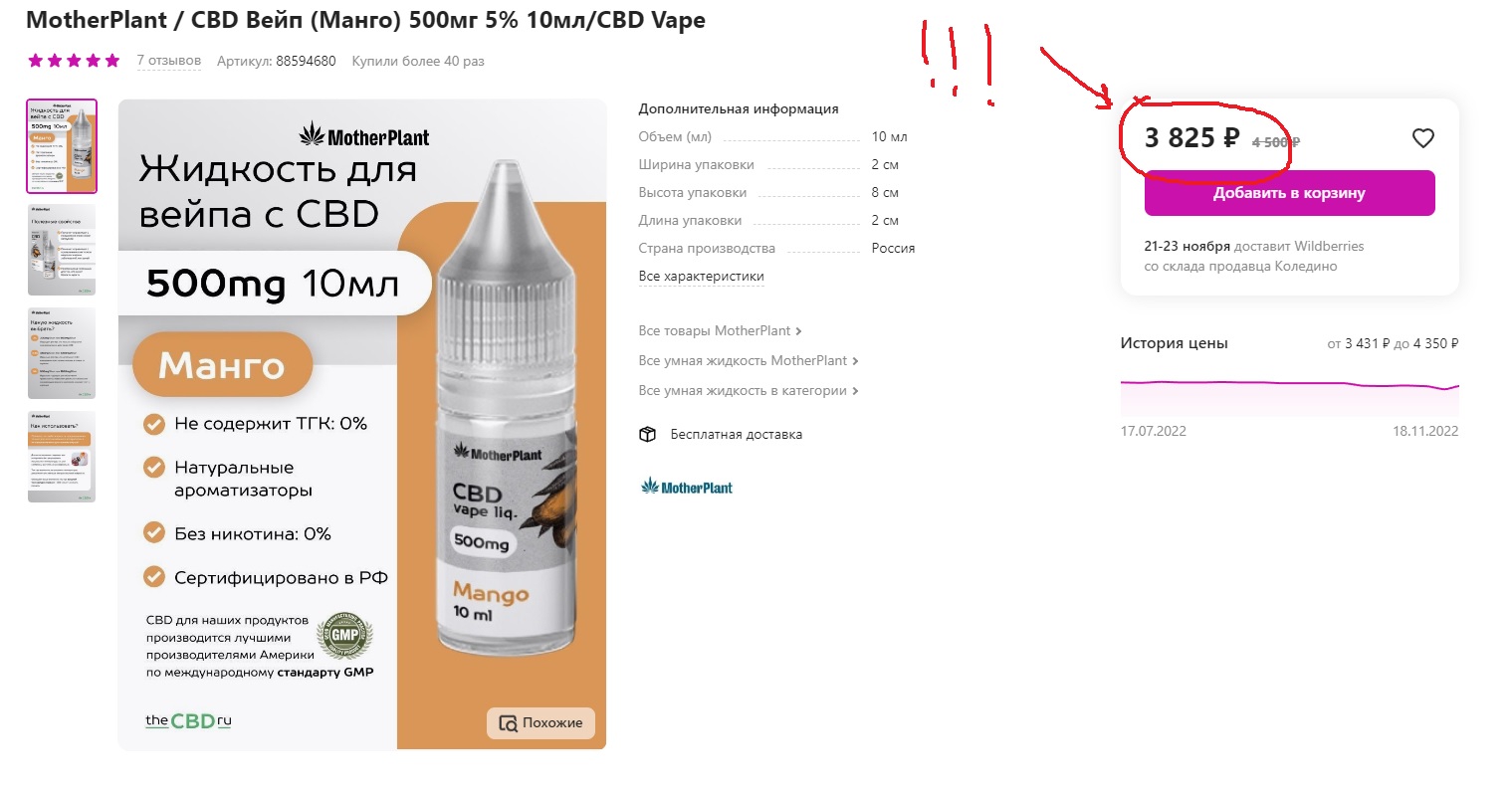Select the fourth product thumbnail
The image size is (1512, 797).
(62, 457)
